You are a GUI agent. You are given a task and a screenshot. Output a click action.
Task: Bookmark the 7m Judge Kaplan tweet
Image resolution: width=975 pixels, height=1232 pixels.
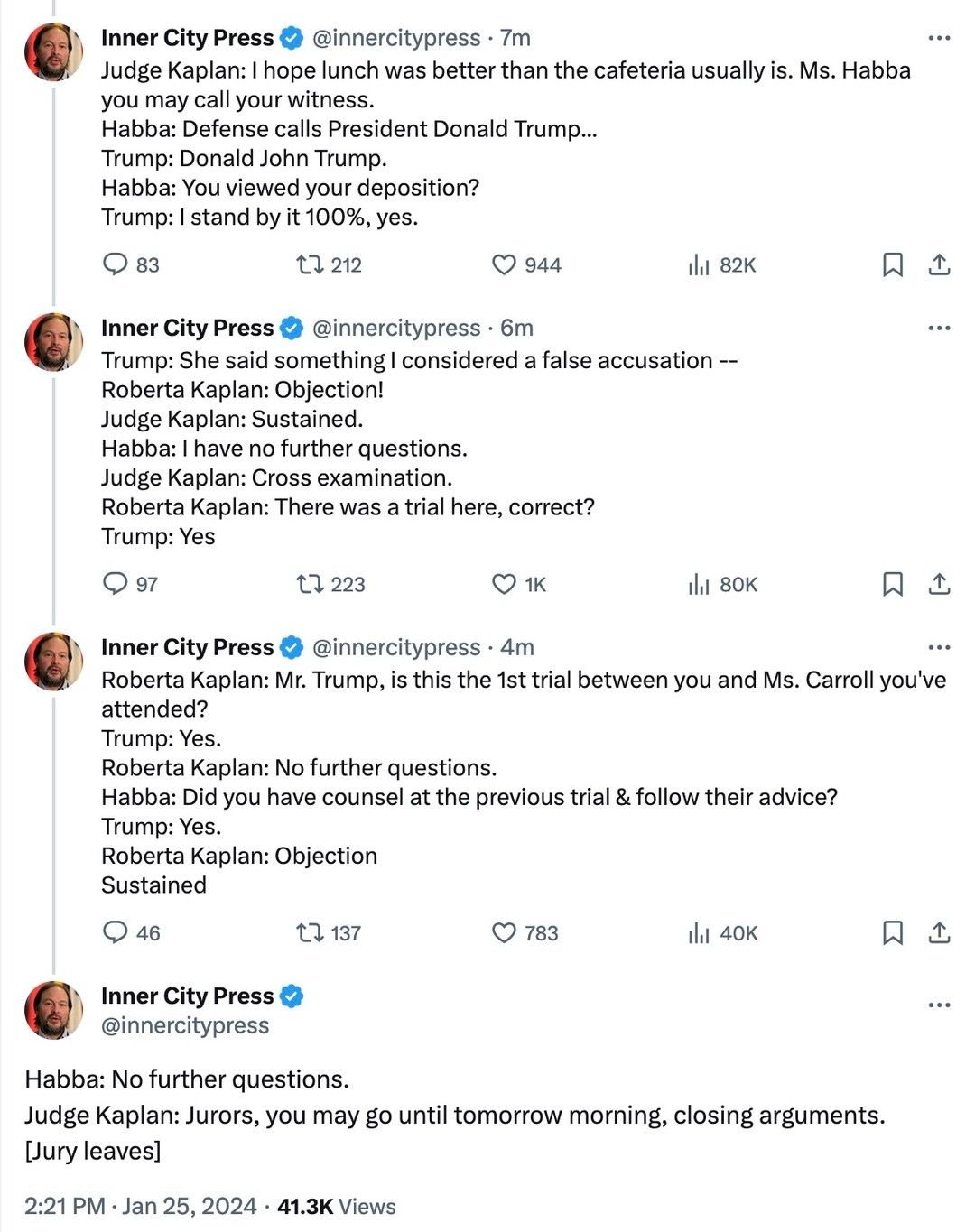coord(893,264)
